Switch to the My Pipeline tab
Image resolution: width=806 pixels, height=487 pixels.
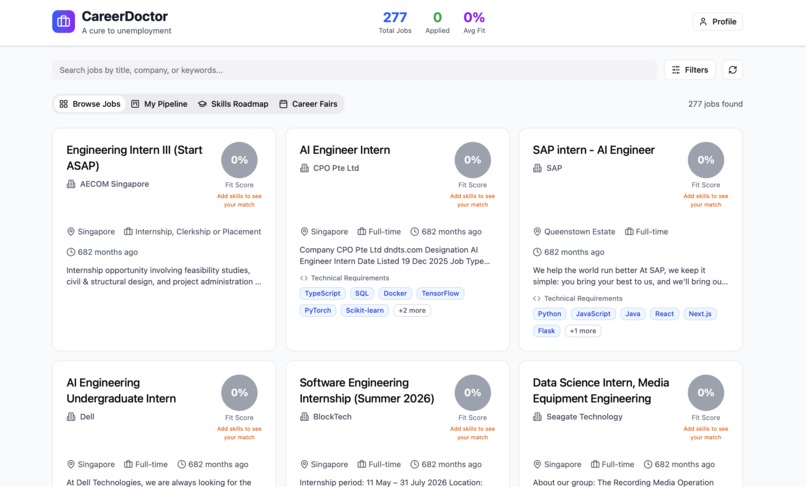click(x=159, y=104)
